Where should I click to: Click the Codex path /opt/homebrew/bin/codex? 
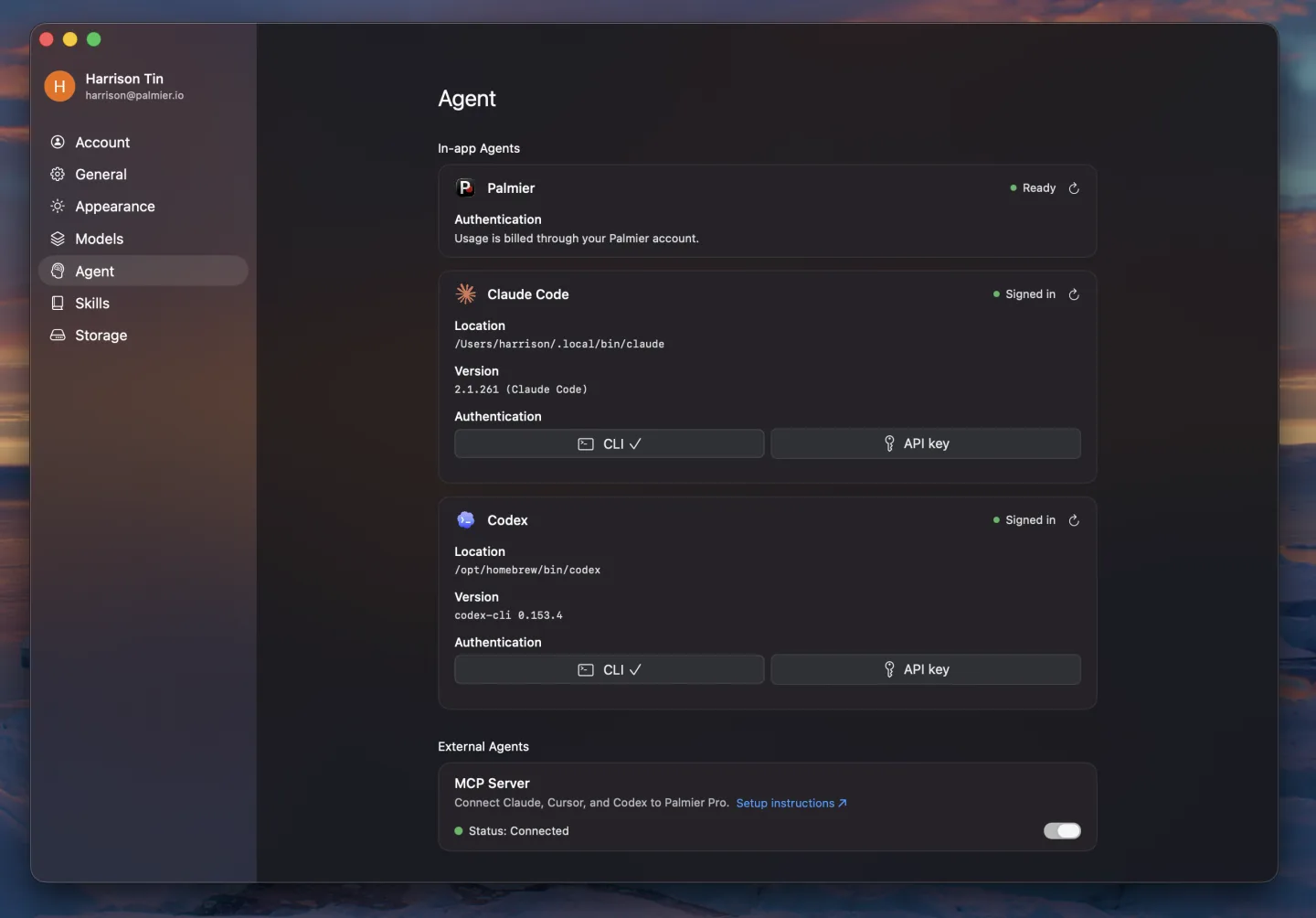pos(527,571)
